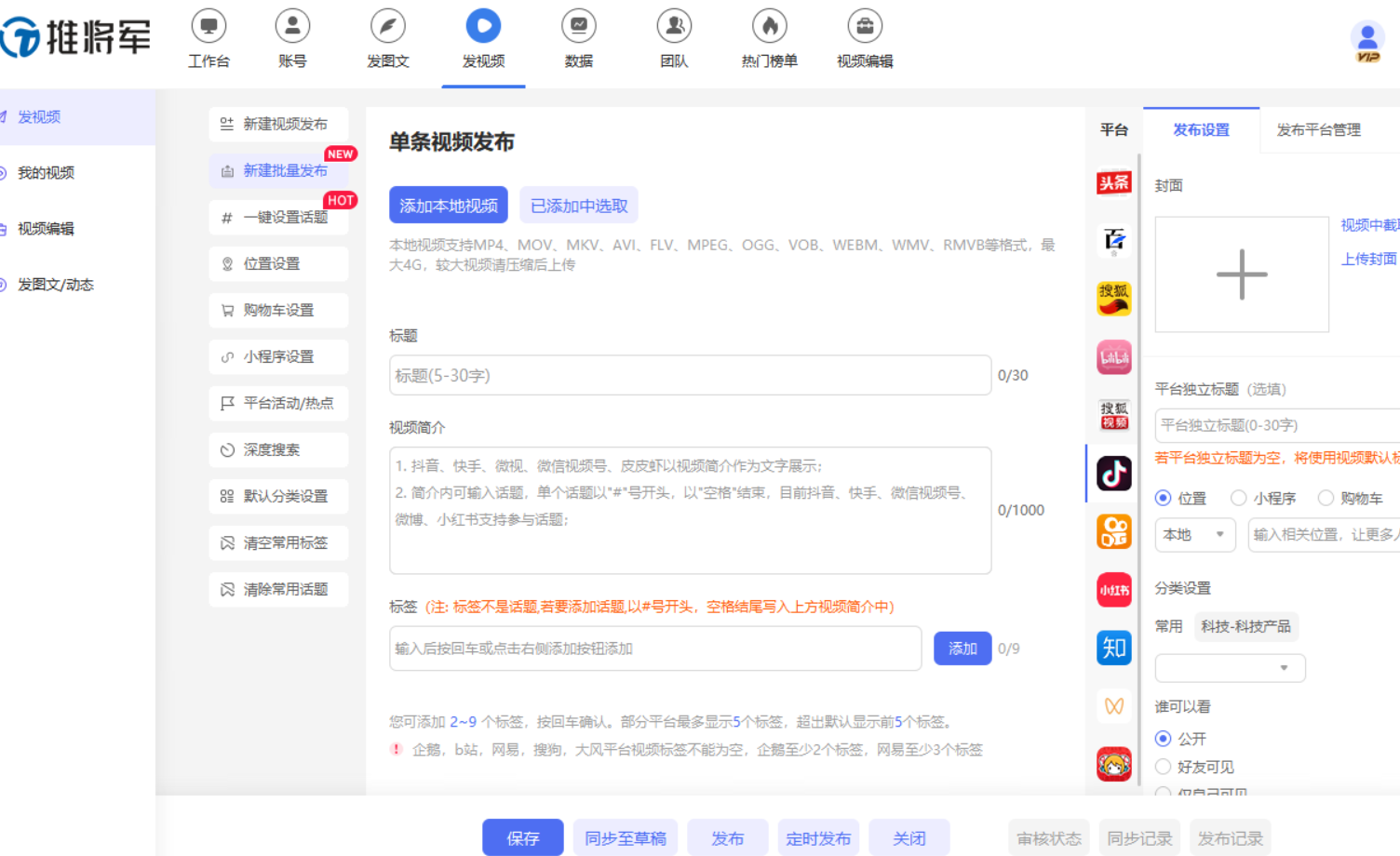
Task: Select the 科技-科技产品 common category chip
Action: (x=1245, y=626)
